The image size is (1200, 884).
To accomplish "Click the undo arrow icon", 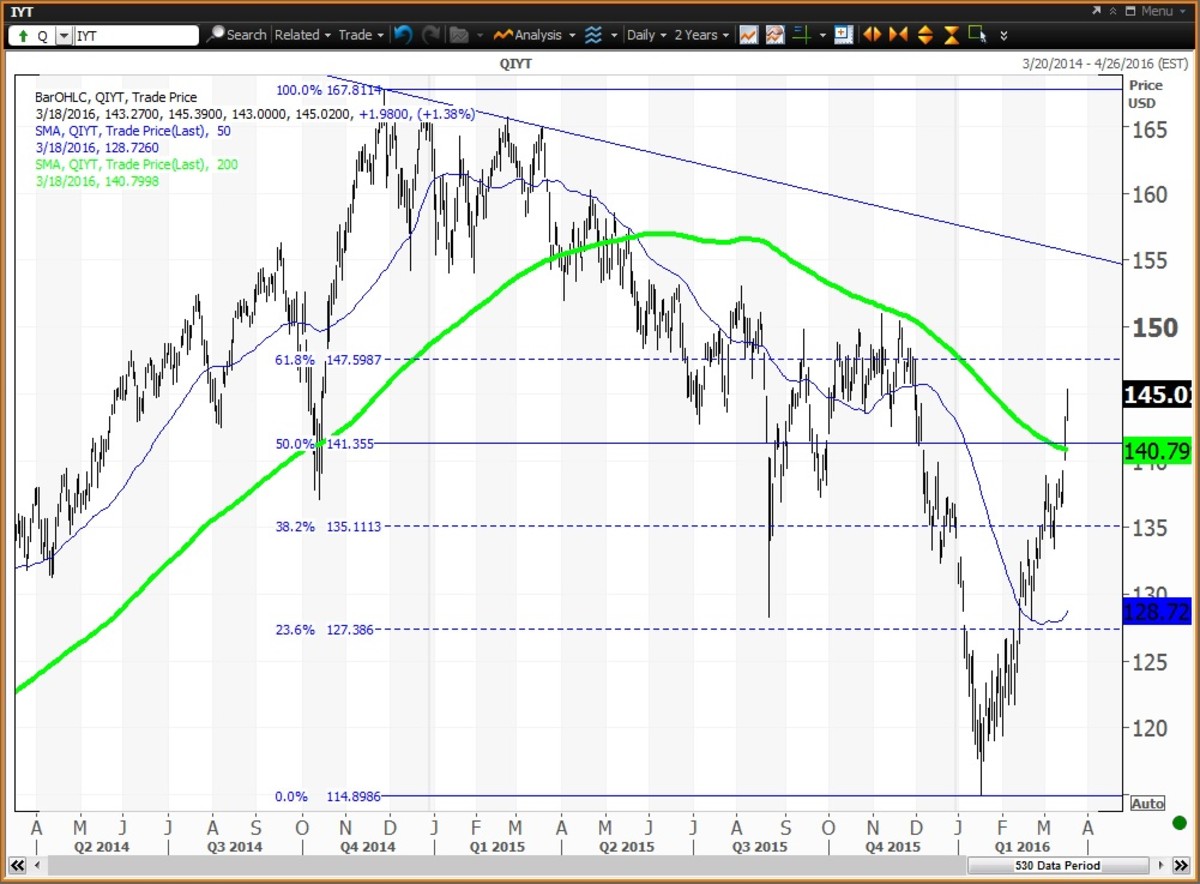I will tap(403, 35).
